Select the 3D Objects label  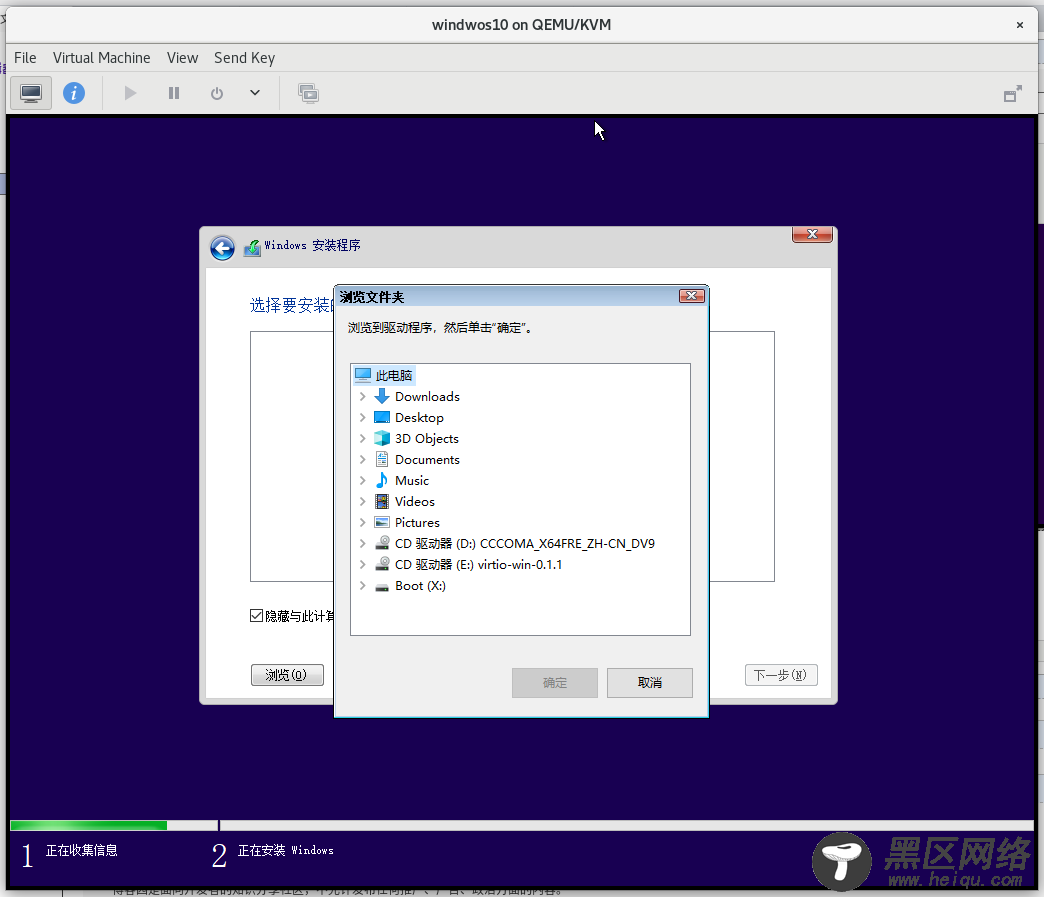427,438
